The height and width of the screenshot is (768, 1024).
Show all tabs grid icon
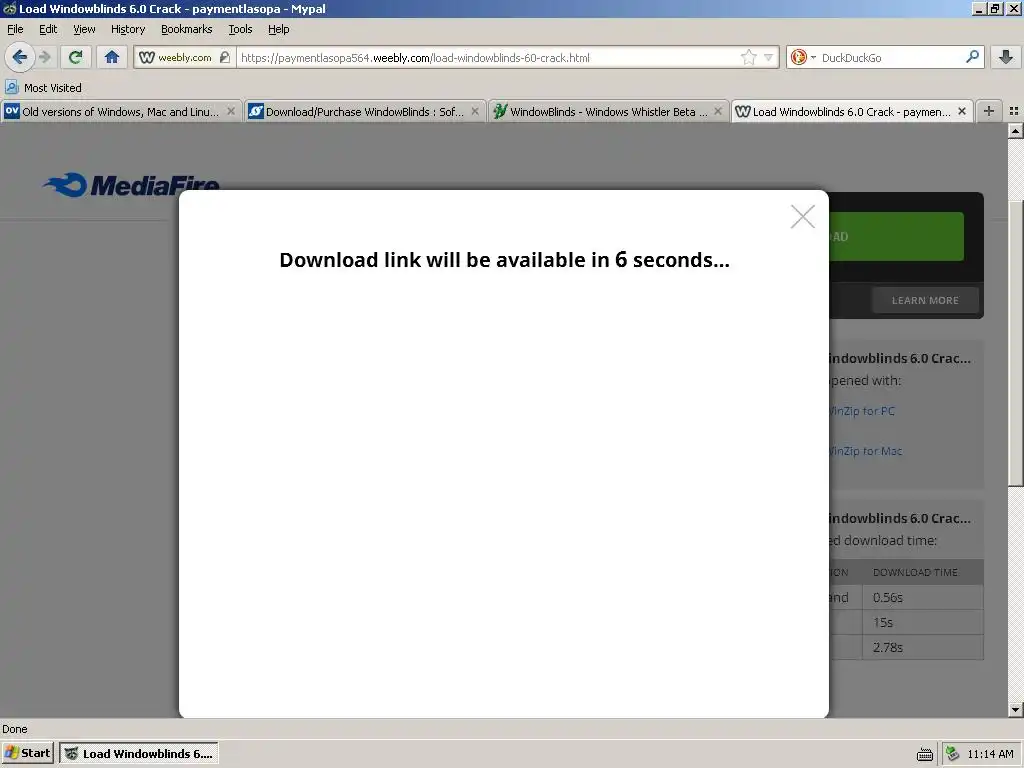pos(1014,111)
